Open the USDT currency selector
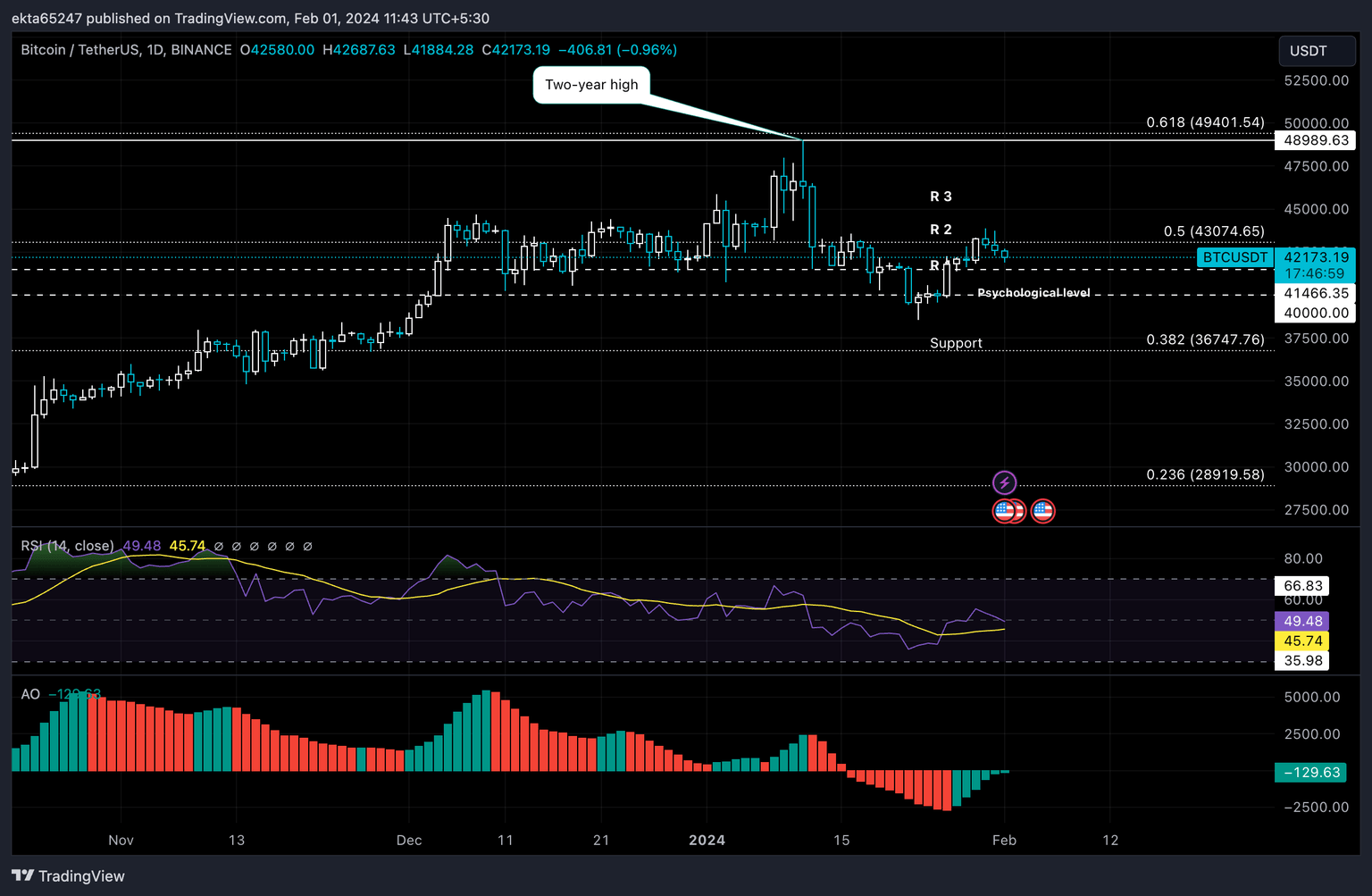 1317,51
